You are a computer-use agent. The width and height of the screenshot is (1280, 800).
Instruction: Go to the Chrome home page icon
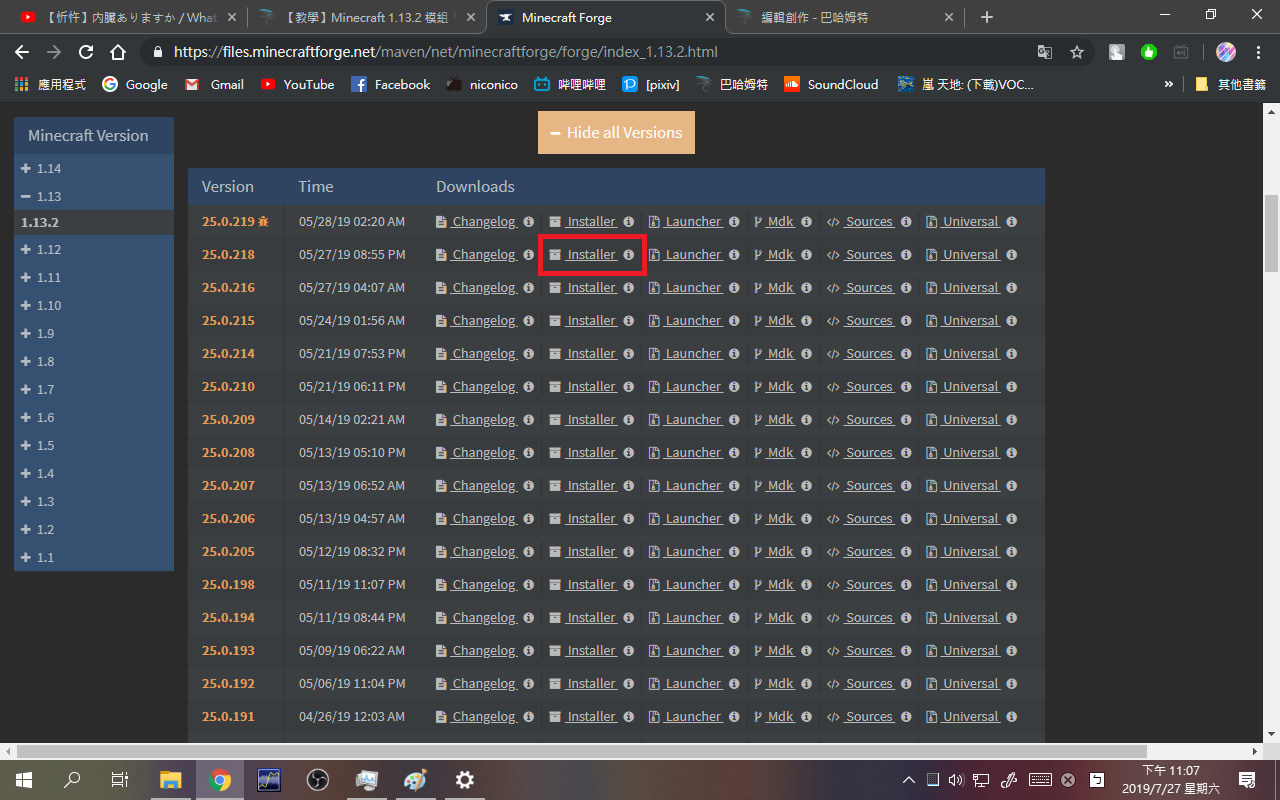pos(118,52)
